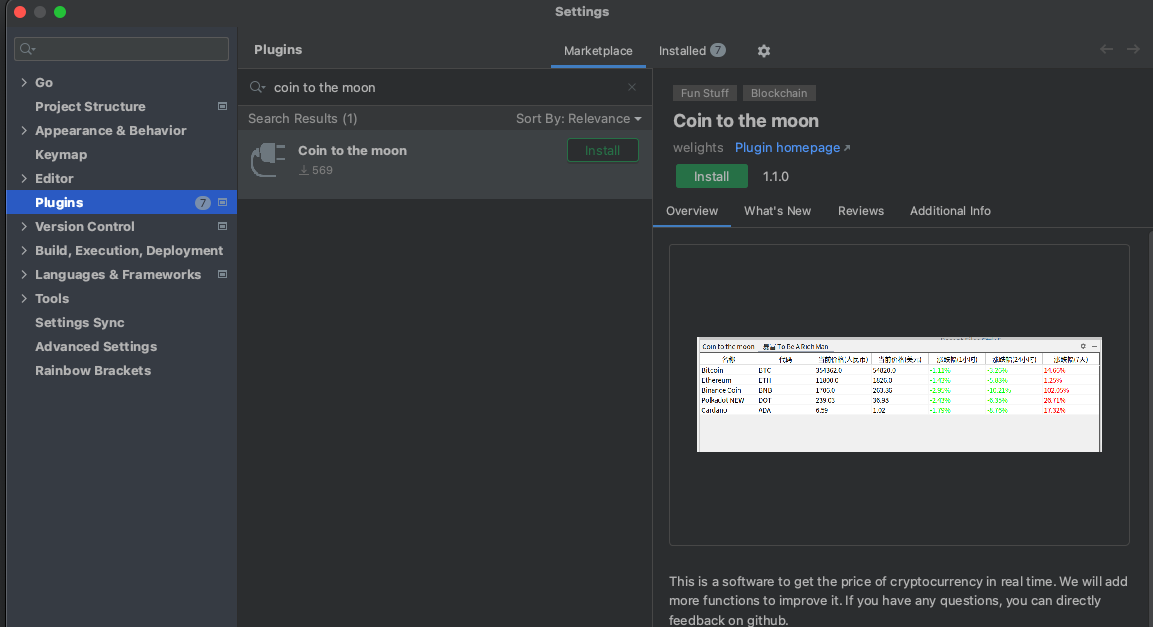Click the Plugins row project-level marker icon
The width and height of the screenshot is (1153, 627).
tap(222, 202)
